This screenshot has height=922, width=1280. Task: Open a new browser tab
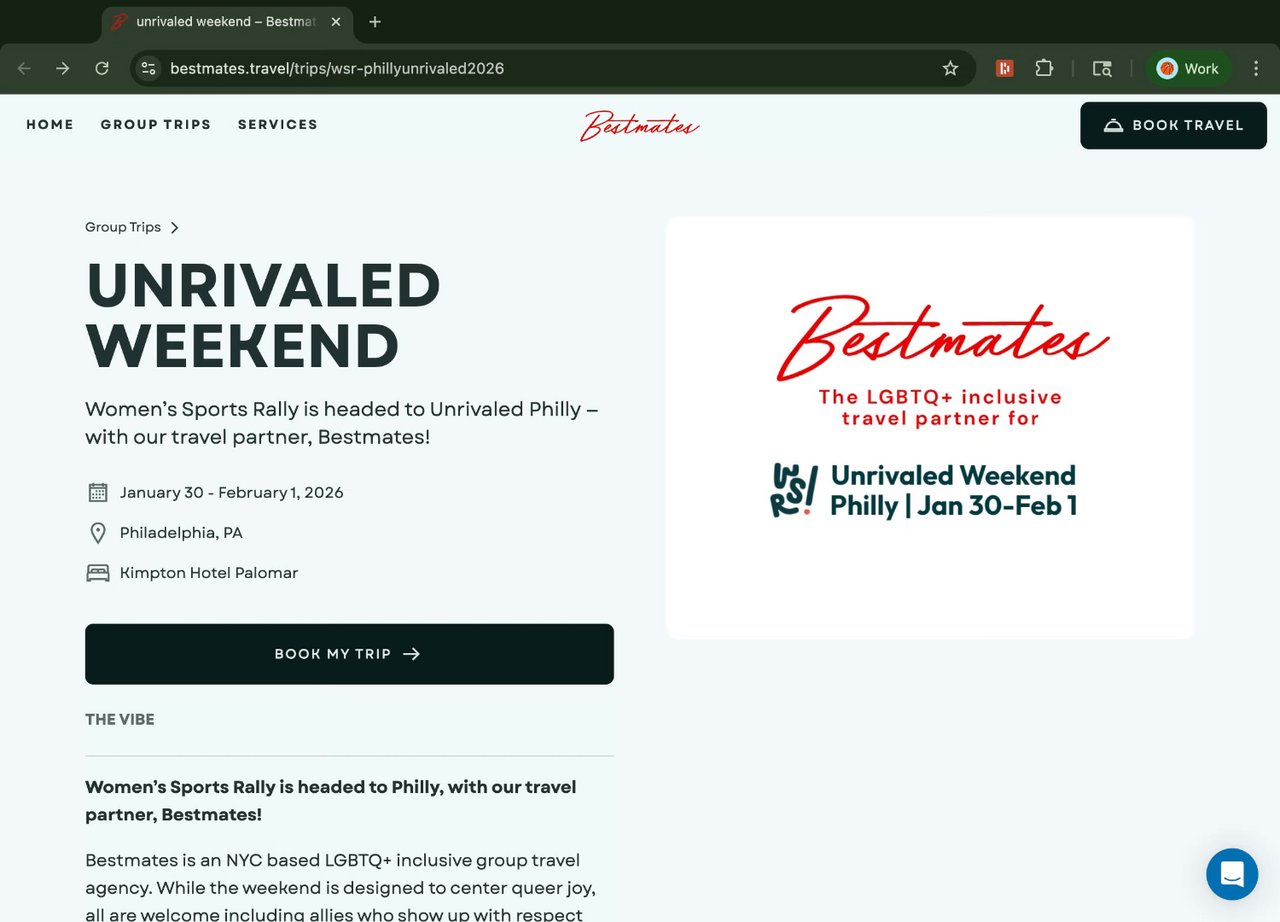tap(375, 22)
